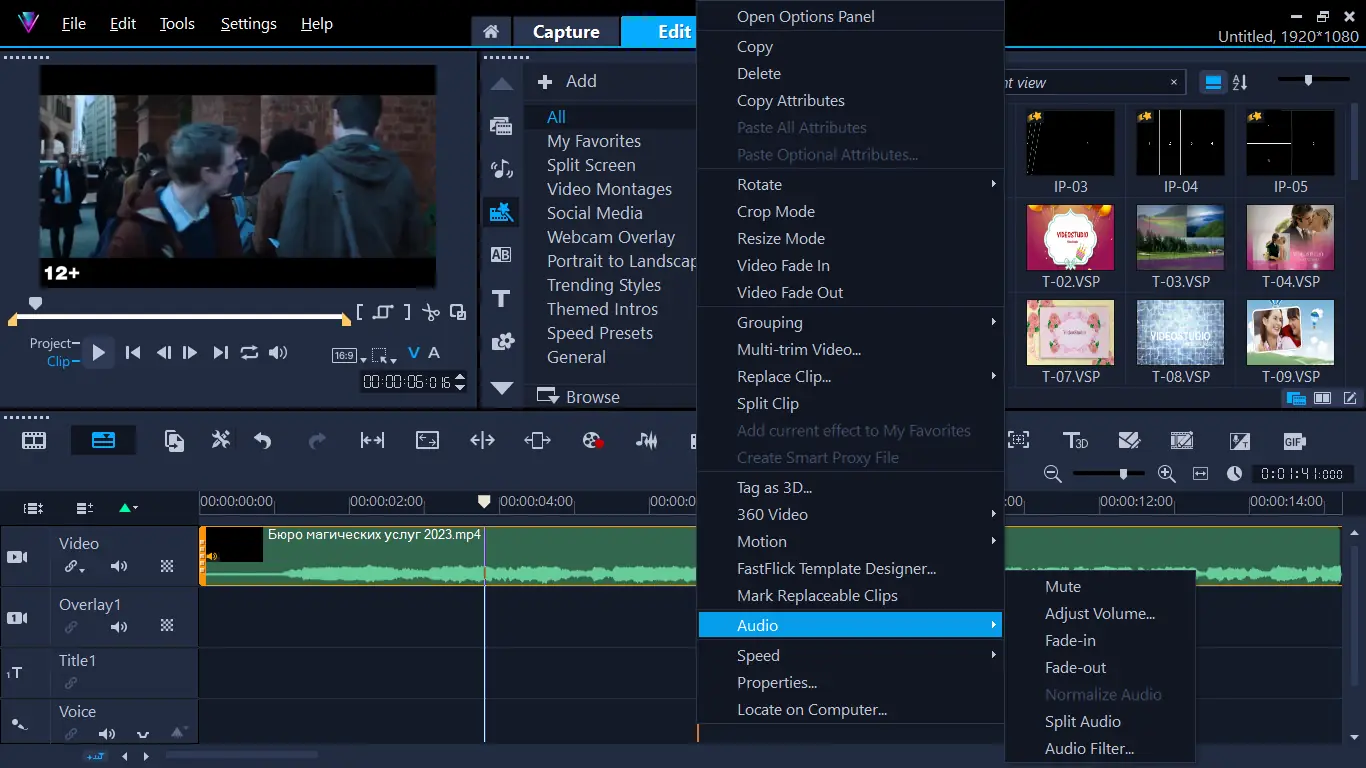
Task: Open the GIF Creator
Action: point(1293,440)
